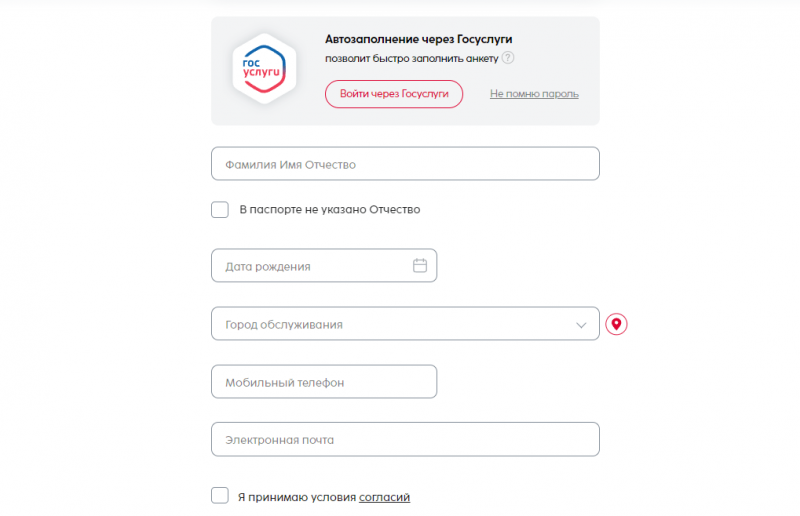Image resolution: width=800 pixels, height=516 pixels.
Task: Click the позволит быстро заполнить анкету text
Action: click(x=411, y=58)
